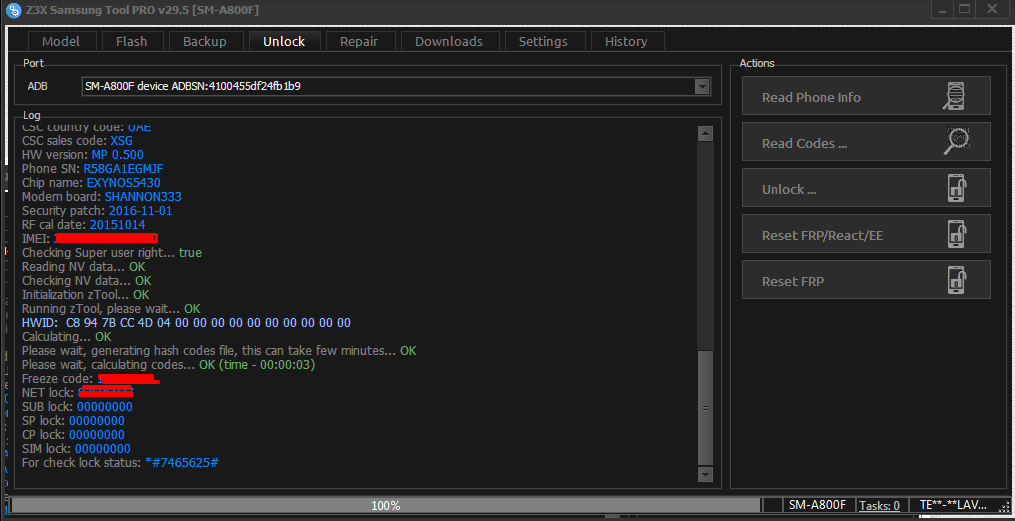Click the Reset FRP button
The image size is (1015, 521).
tap(865, 281)
